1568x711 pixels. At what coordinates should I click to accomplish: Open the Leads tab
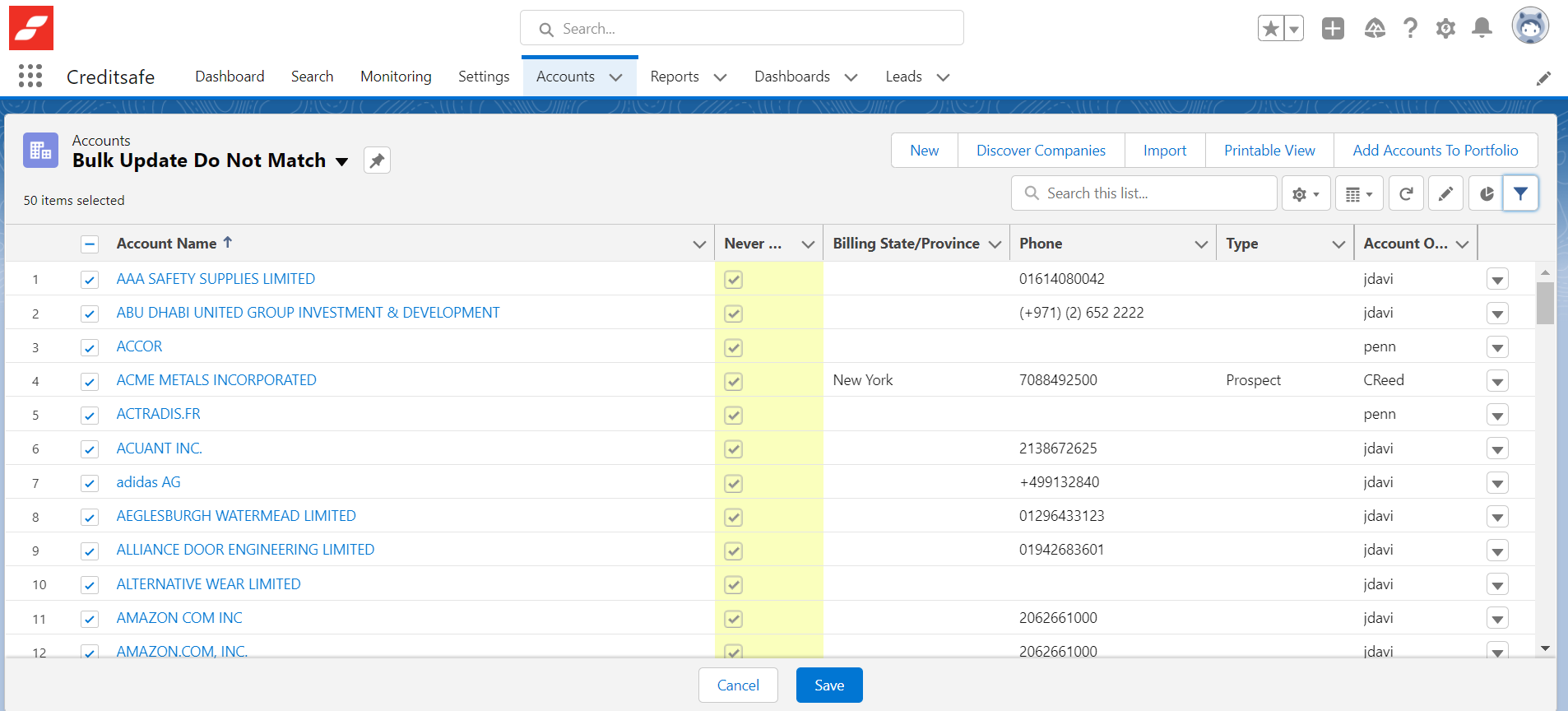[903, 77]
